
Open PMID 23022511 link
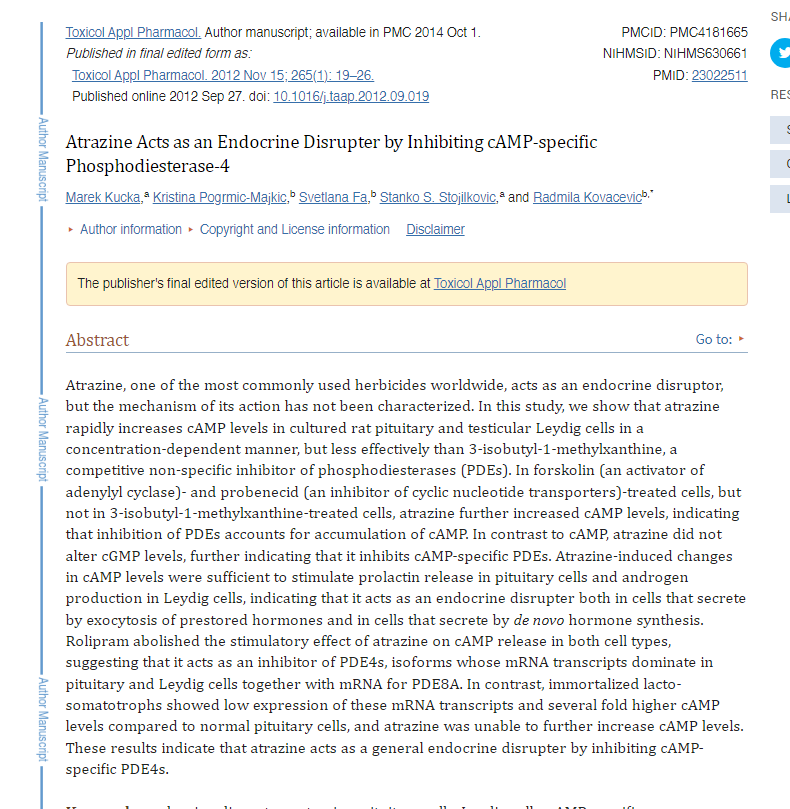pos(719,75)
